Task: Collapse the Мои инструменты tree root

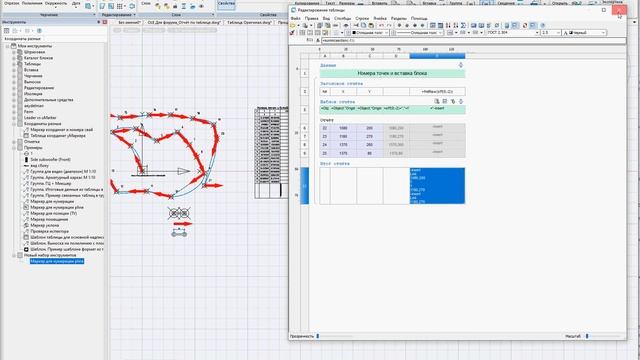Action: coord(8,46)
